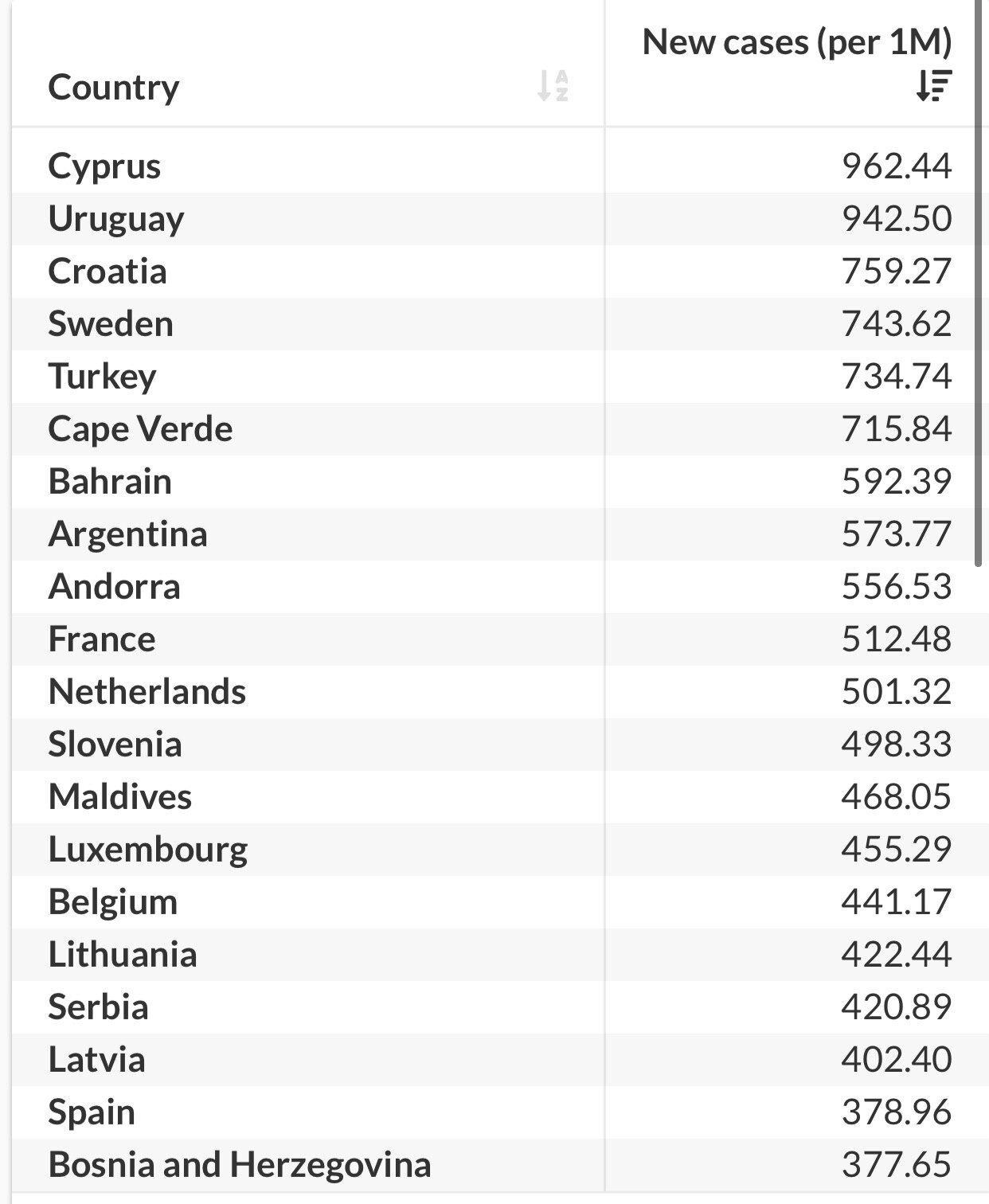Click the Turkey entry

(x=102, y=376)
